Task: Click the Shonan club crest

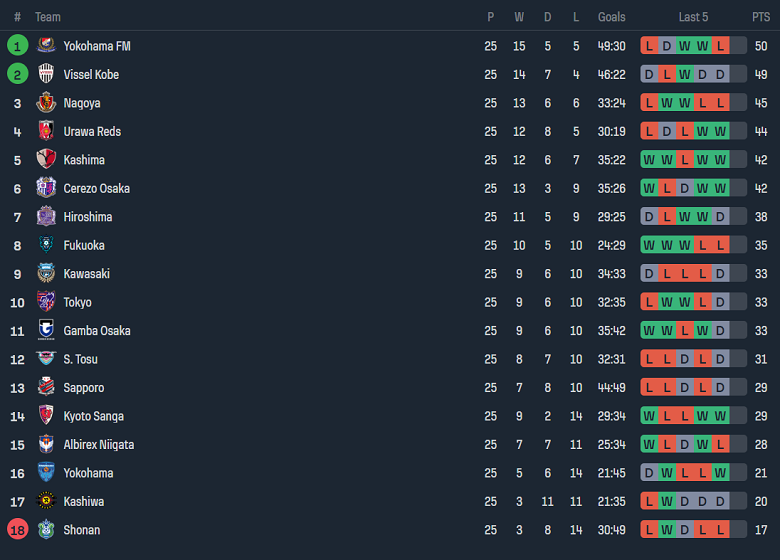Action: [46, 530]
